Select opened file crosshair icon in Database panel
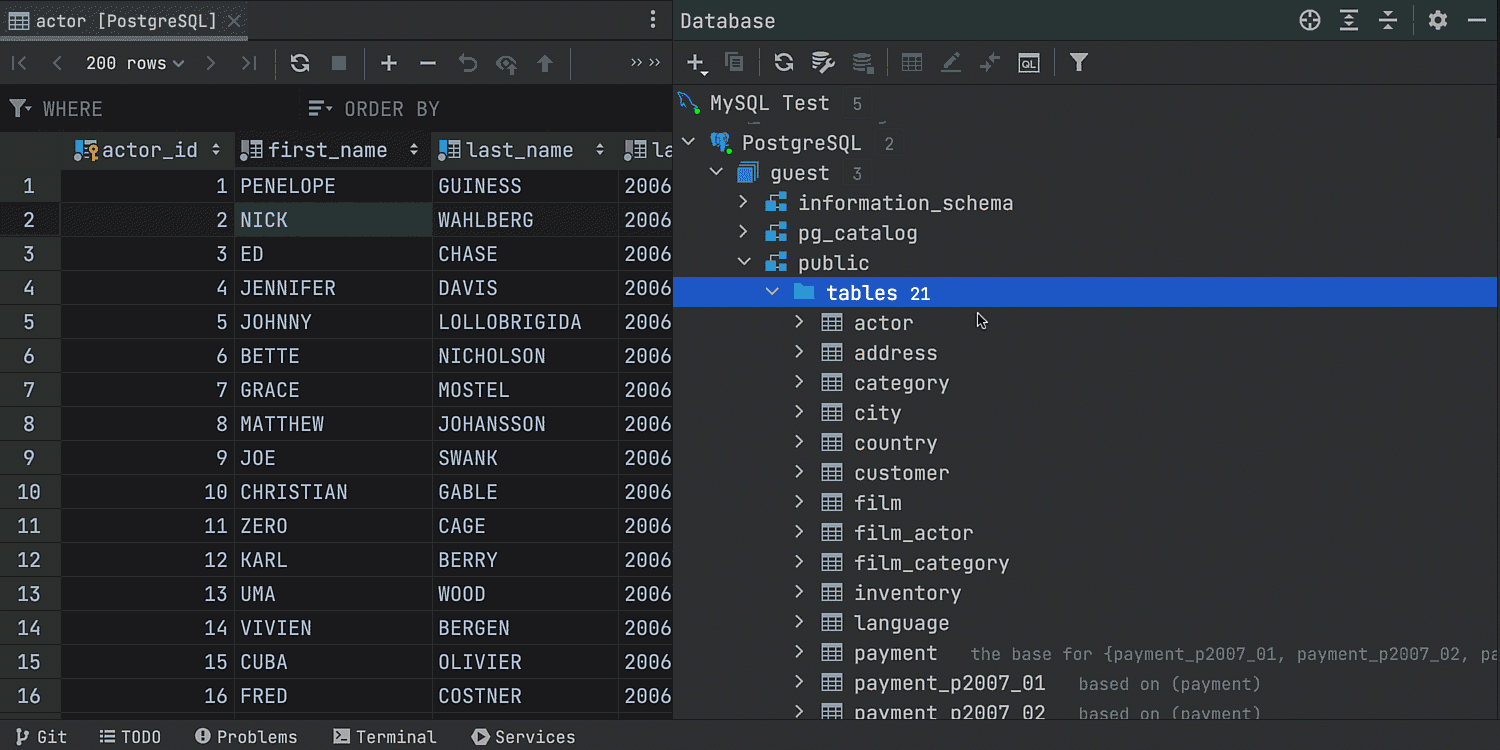1500x750 pixels. pyautogui.click(x=1310, y=20)
